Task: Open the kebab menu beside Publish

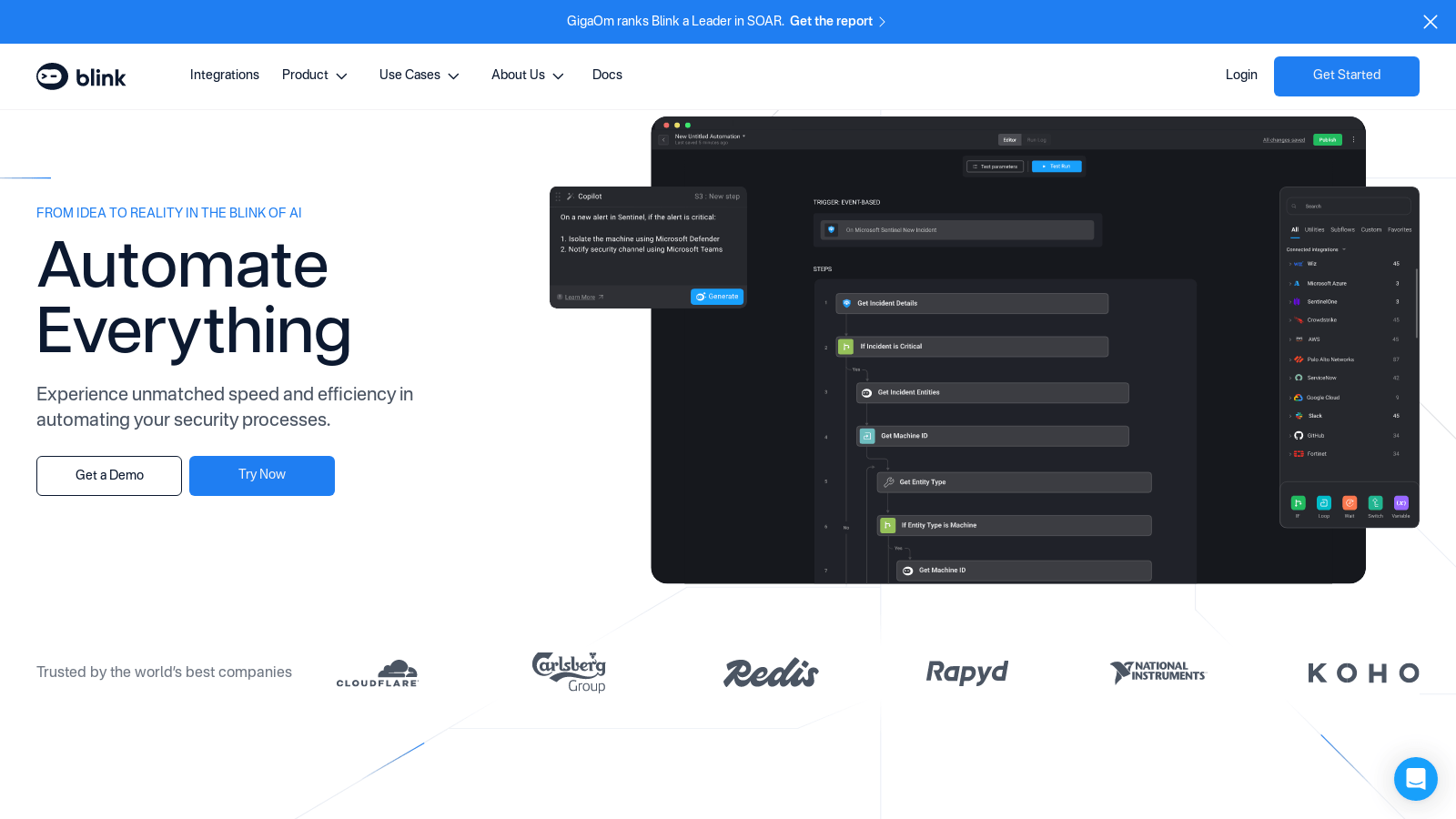Action: [x=1353, y=139]
